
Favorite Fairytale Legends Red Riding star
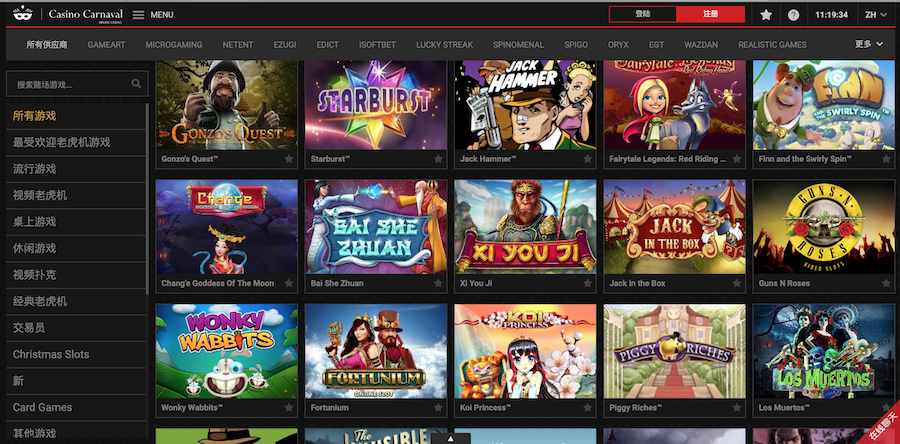click(x=736, y=159)
